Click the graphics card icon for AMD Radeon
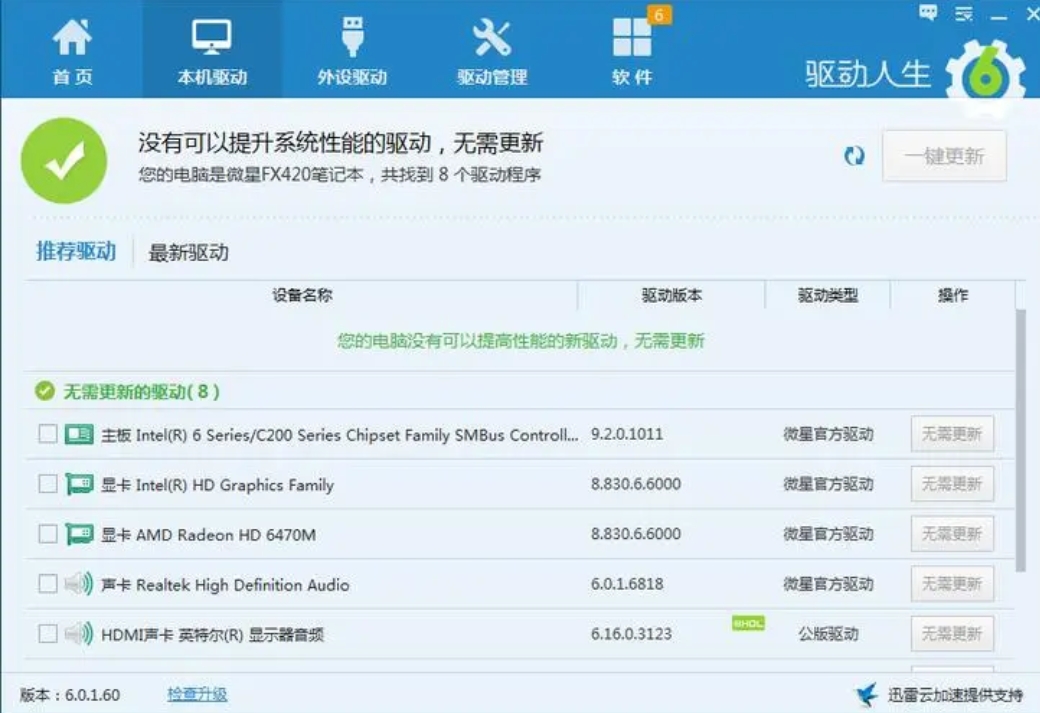The width and height of the screenshot is (1040, 713). point(79,535)
